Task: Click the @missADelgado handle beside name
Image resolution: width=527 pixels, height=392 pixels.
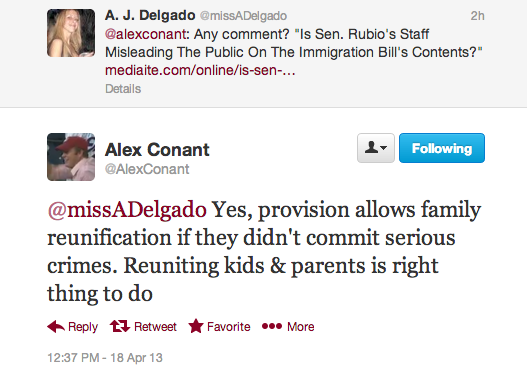Action: pyautogui.click(x=244, y=16)
